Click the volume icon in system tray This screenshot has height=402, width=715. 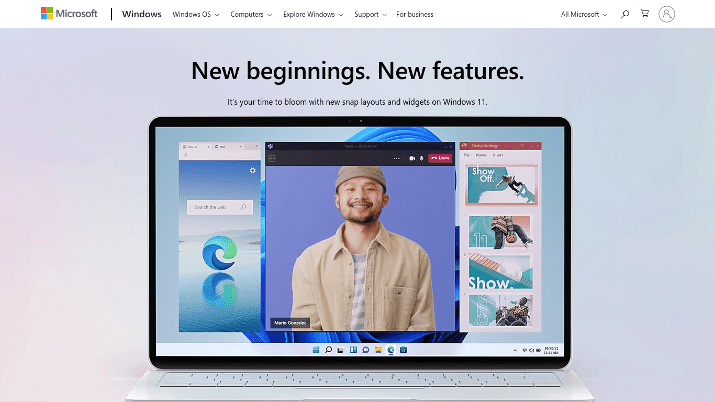point(531,350)
